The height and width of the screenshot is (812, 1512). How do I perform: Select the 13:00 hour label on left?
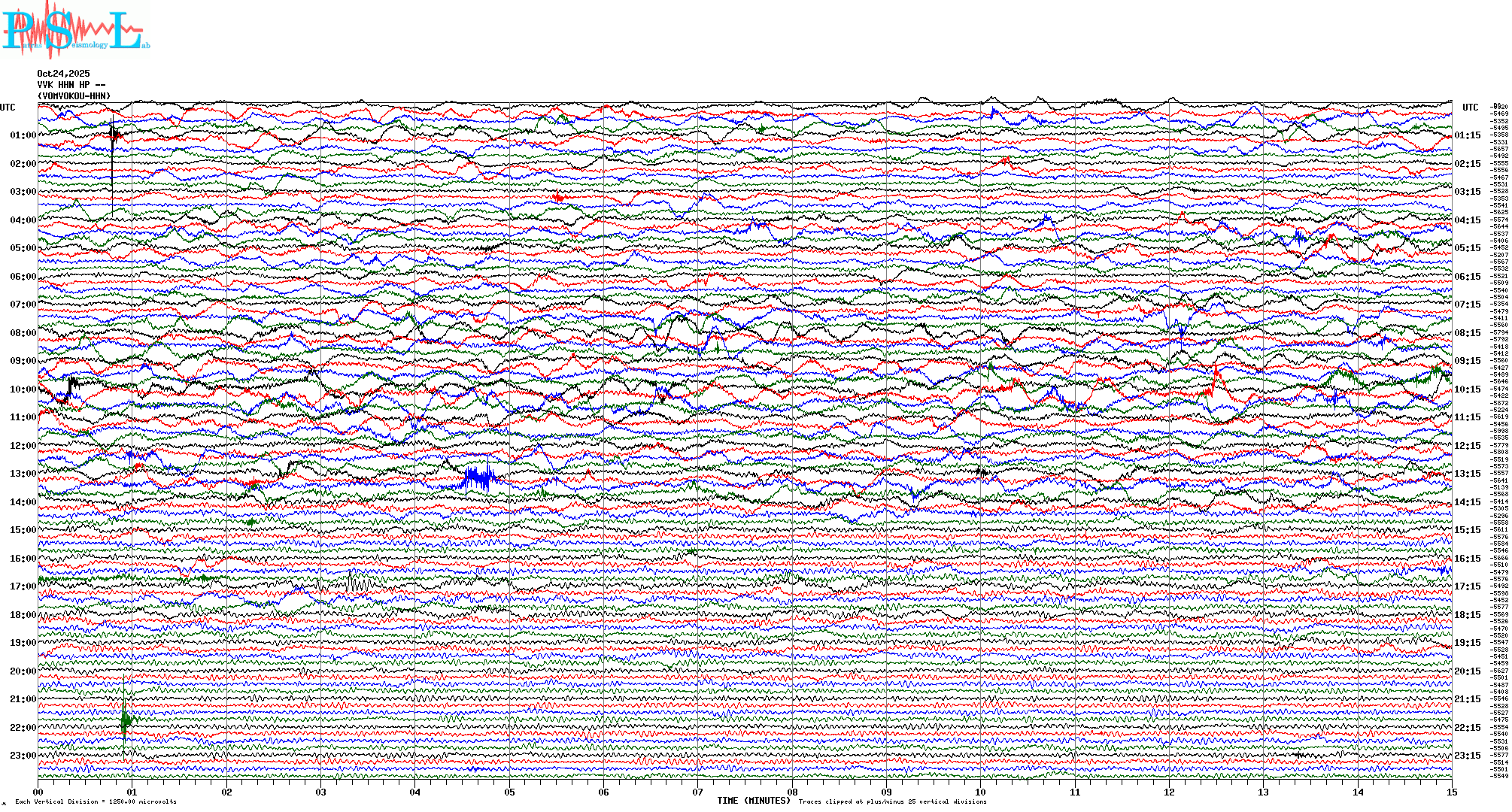(23, 474)
